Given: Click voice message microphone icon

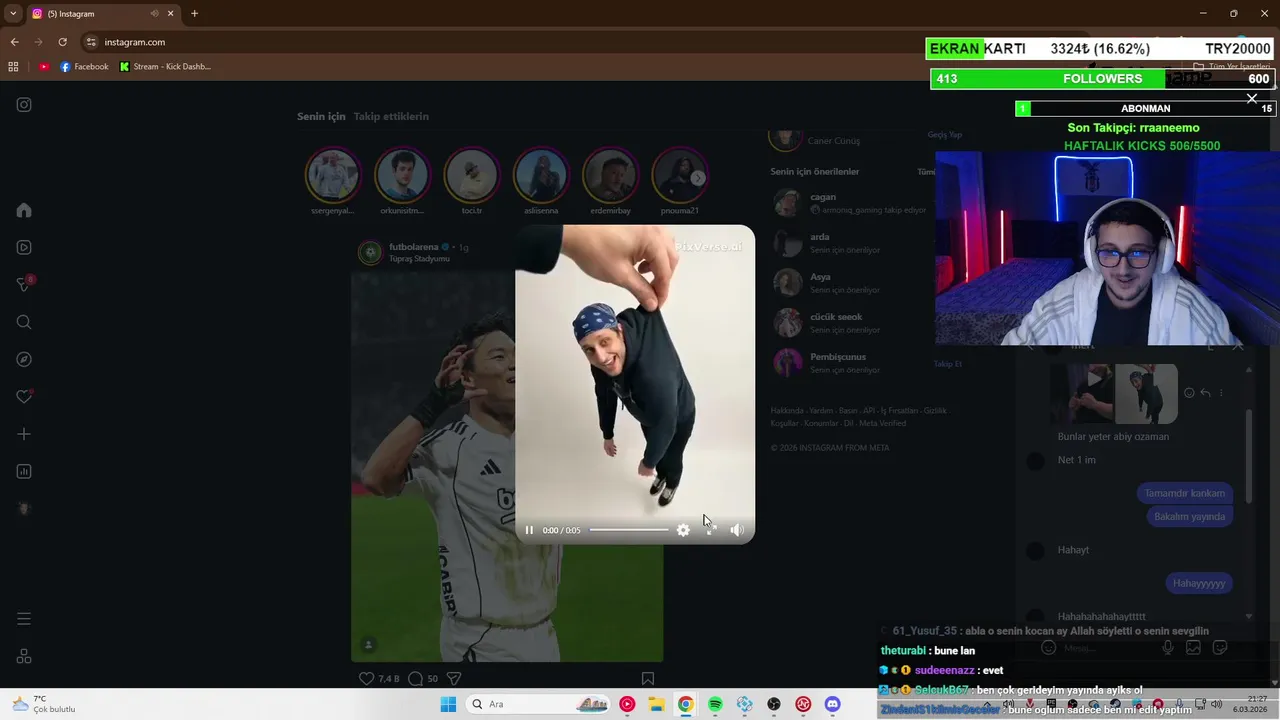Looking at the screenshot, I should [1167, 648].
